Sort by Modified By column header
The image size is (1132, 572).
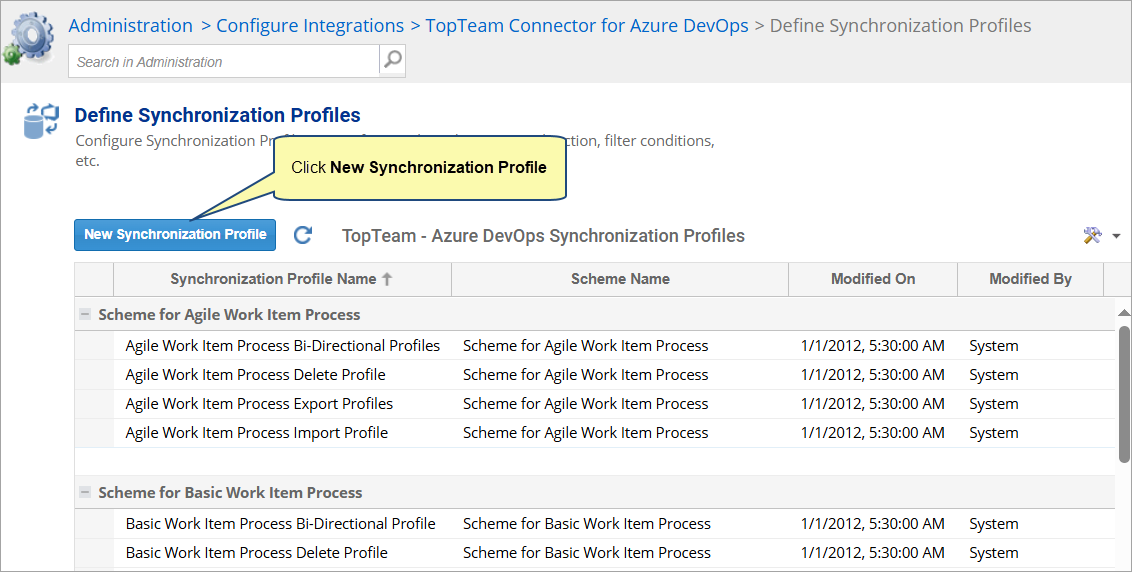coord(1030,279)
